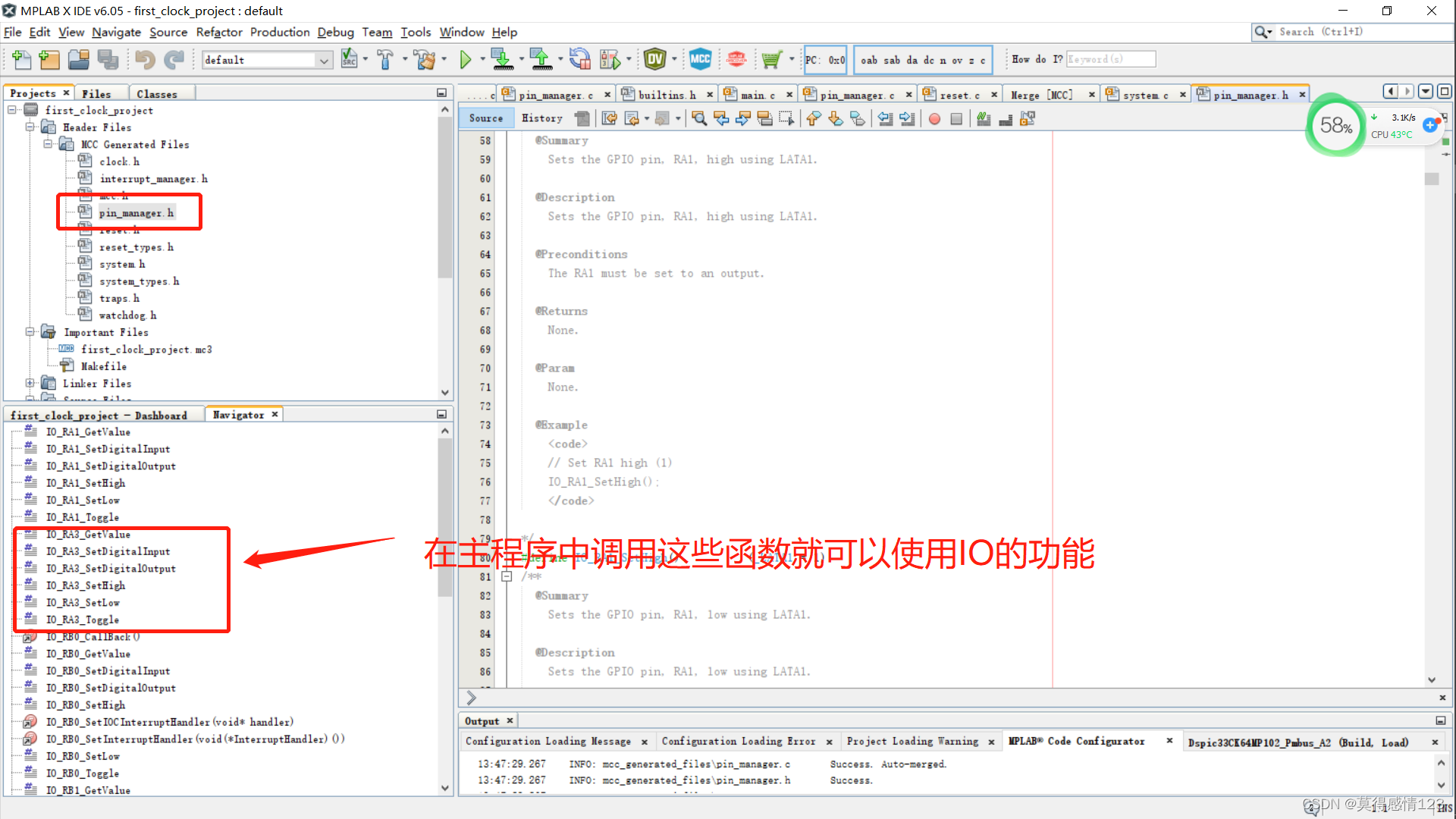Expand the Linker Files folder node
This screenshot has height=819, width=1456.
(x=30, y=383)
